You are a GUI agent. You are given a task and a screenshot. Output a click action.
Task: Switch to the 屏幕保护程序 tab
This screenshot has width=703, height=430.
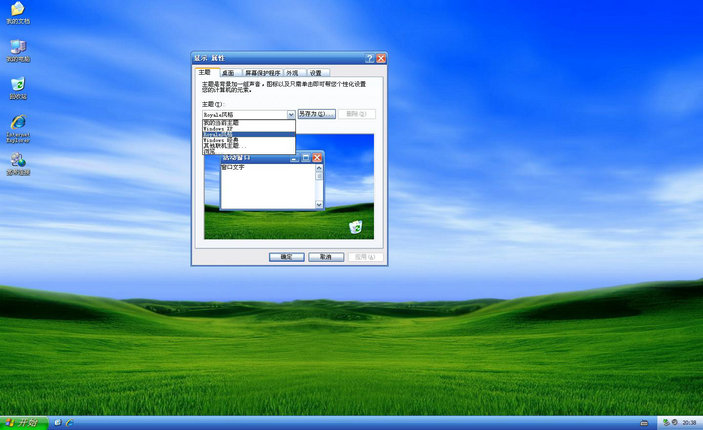(x=259, y=73)
